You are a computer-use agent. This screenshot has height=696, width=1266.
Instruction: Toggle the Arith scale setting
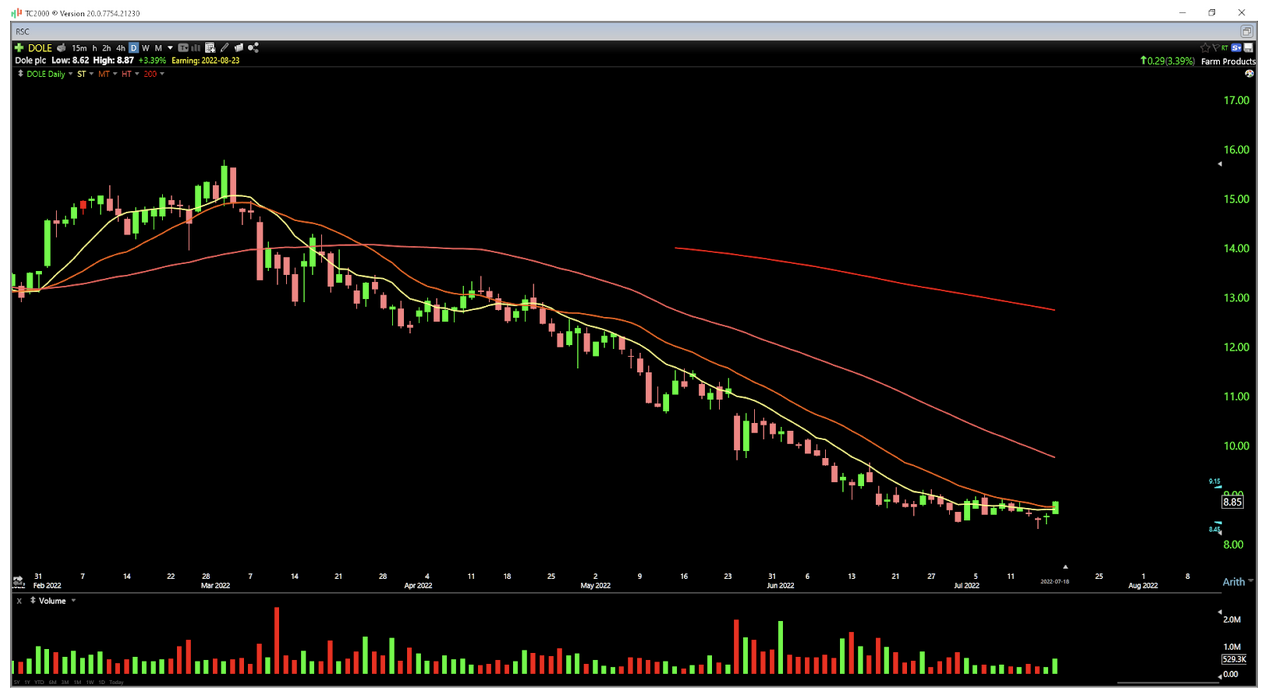tap(1234, 582)
